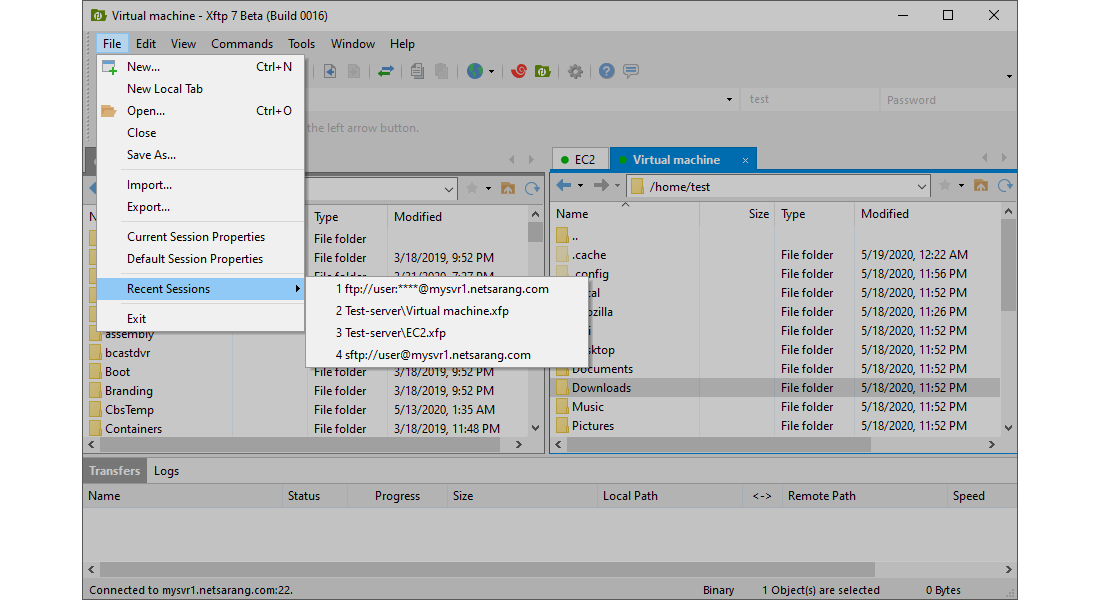This screenshot has height=600, width=1100.
Task: Expand the host address dropdown arrow
Action: coord(730,100)
